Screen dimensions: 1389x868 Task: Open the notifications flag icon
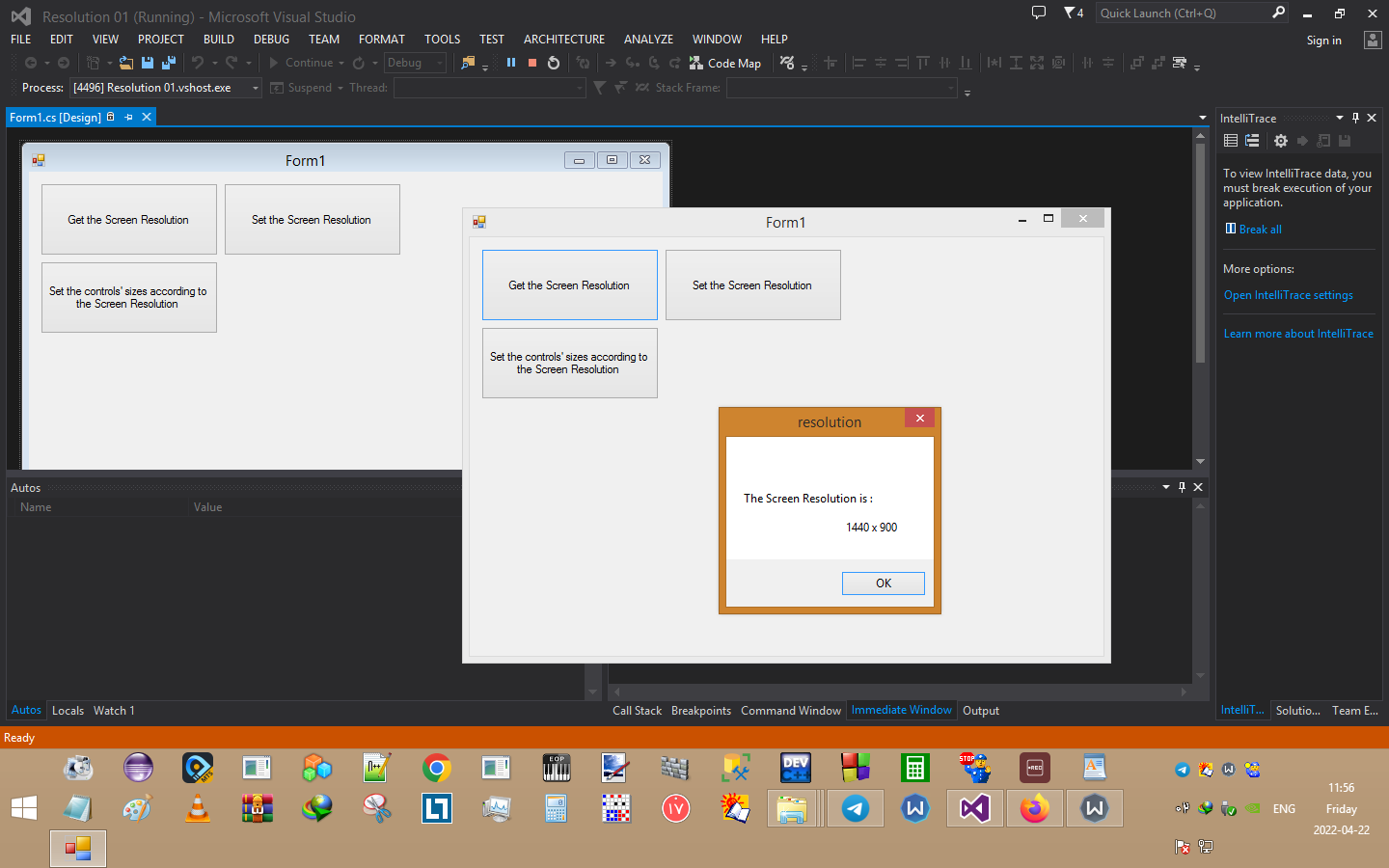[1074, 14]
